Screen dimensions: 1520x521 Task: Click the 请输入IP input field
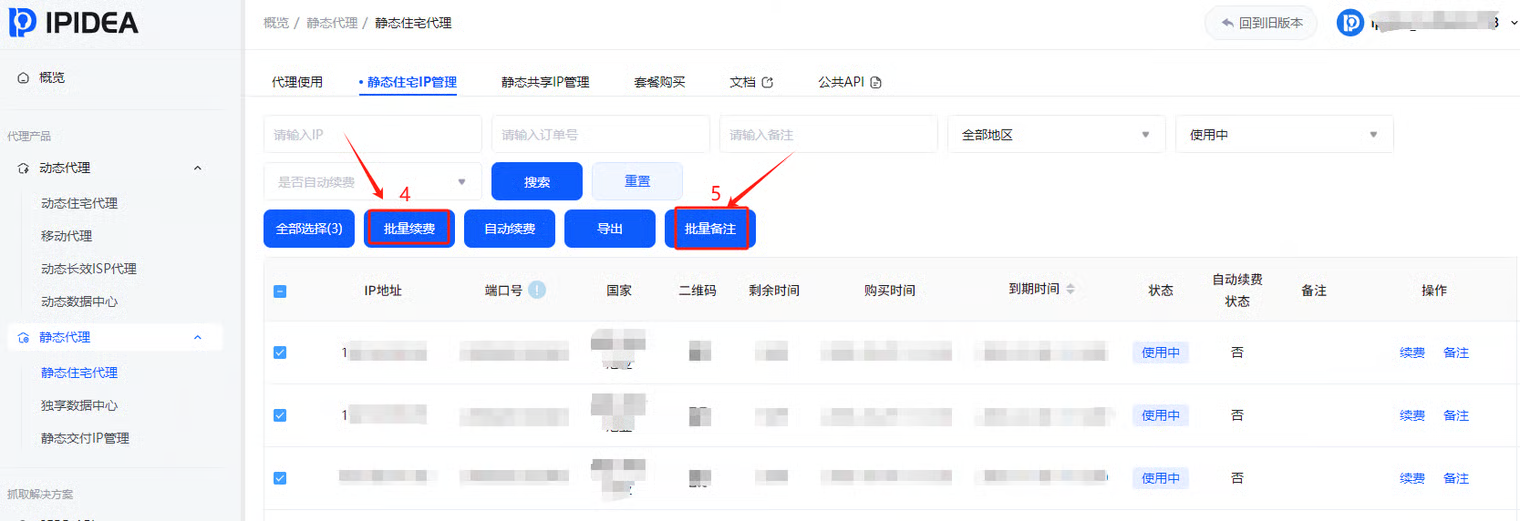pyautogui.click(x=372, y=134)
